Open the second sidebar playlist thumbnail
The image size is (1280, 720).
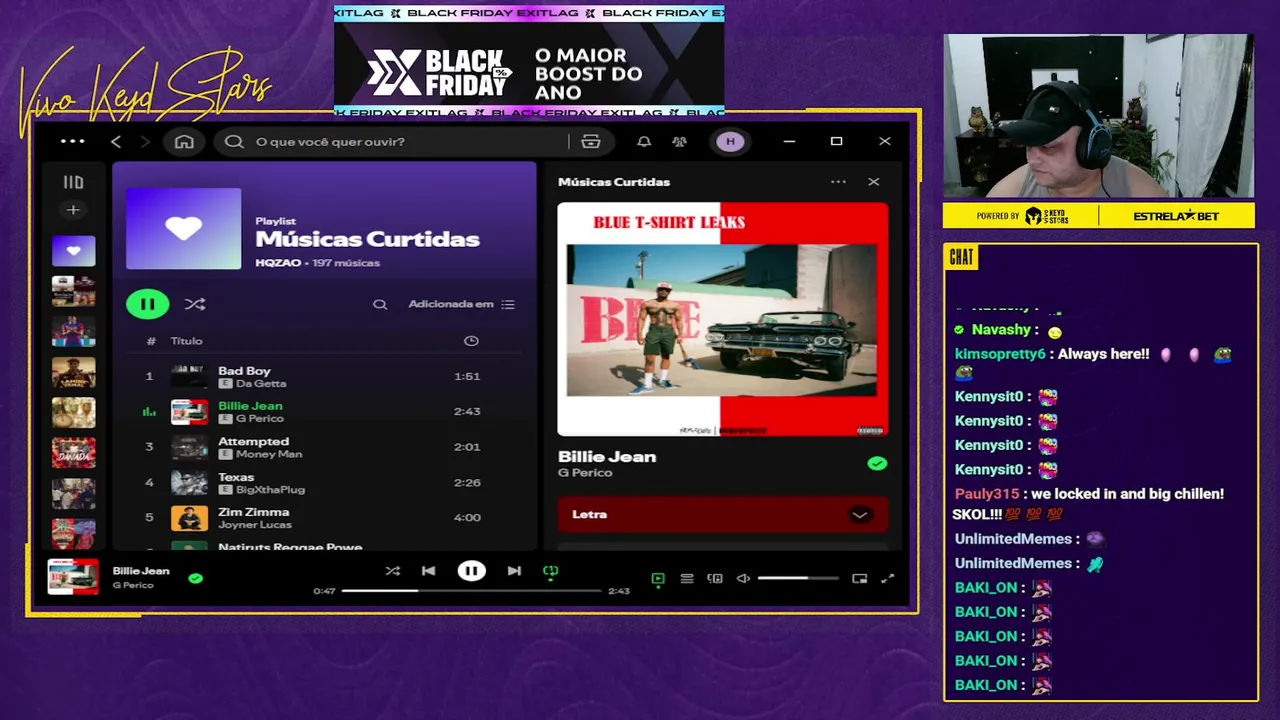pyautogui.click(x=74, y=291)
